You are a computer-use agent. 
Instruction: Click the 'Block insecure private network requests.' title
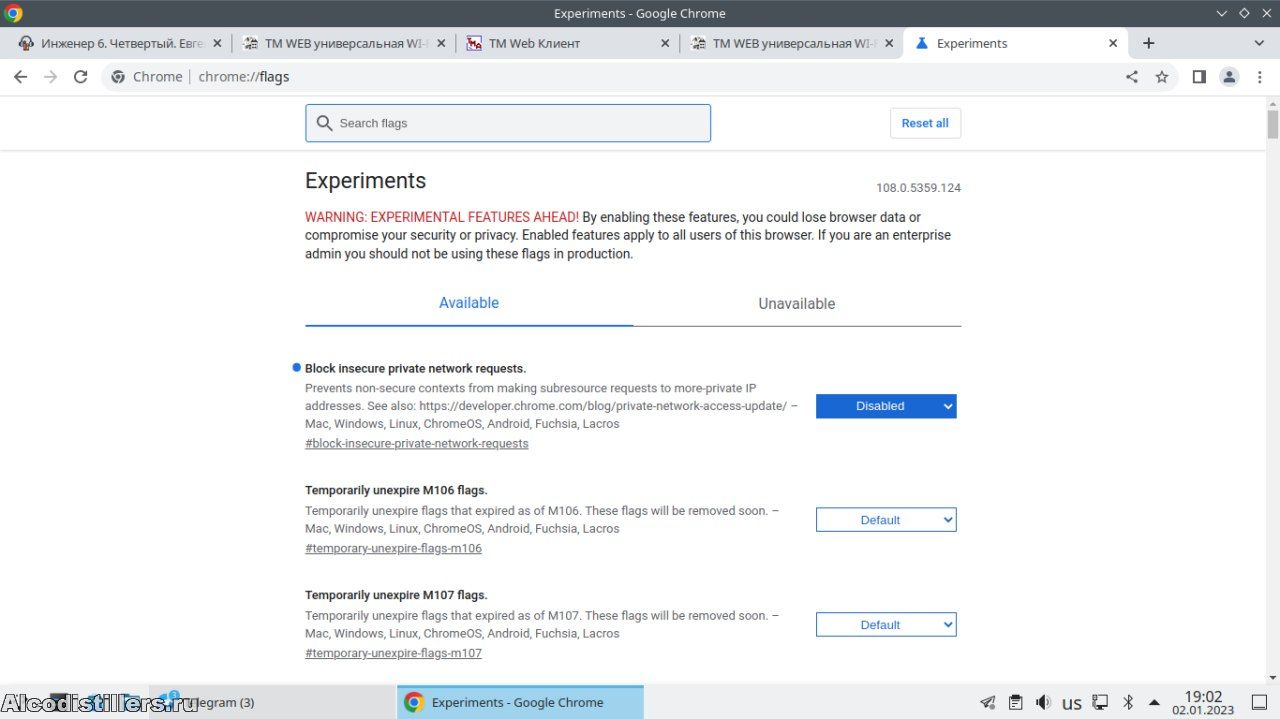415,368
